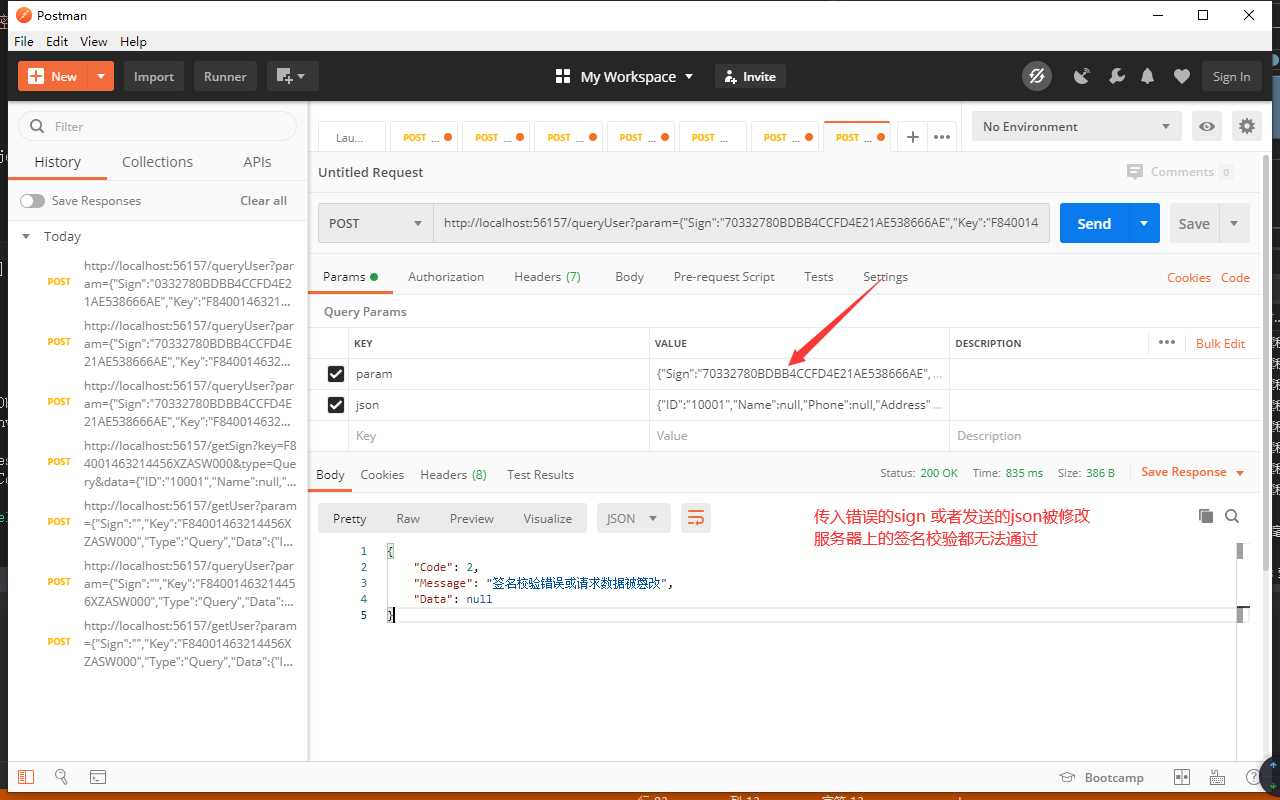
Task: Click the Runner button
Action: click(225, 76)
